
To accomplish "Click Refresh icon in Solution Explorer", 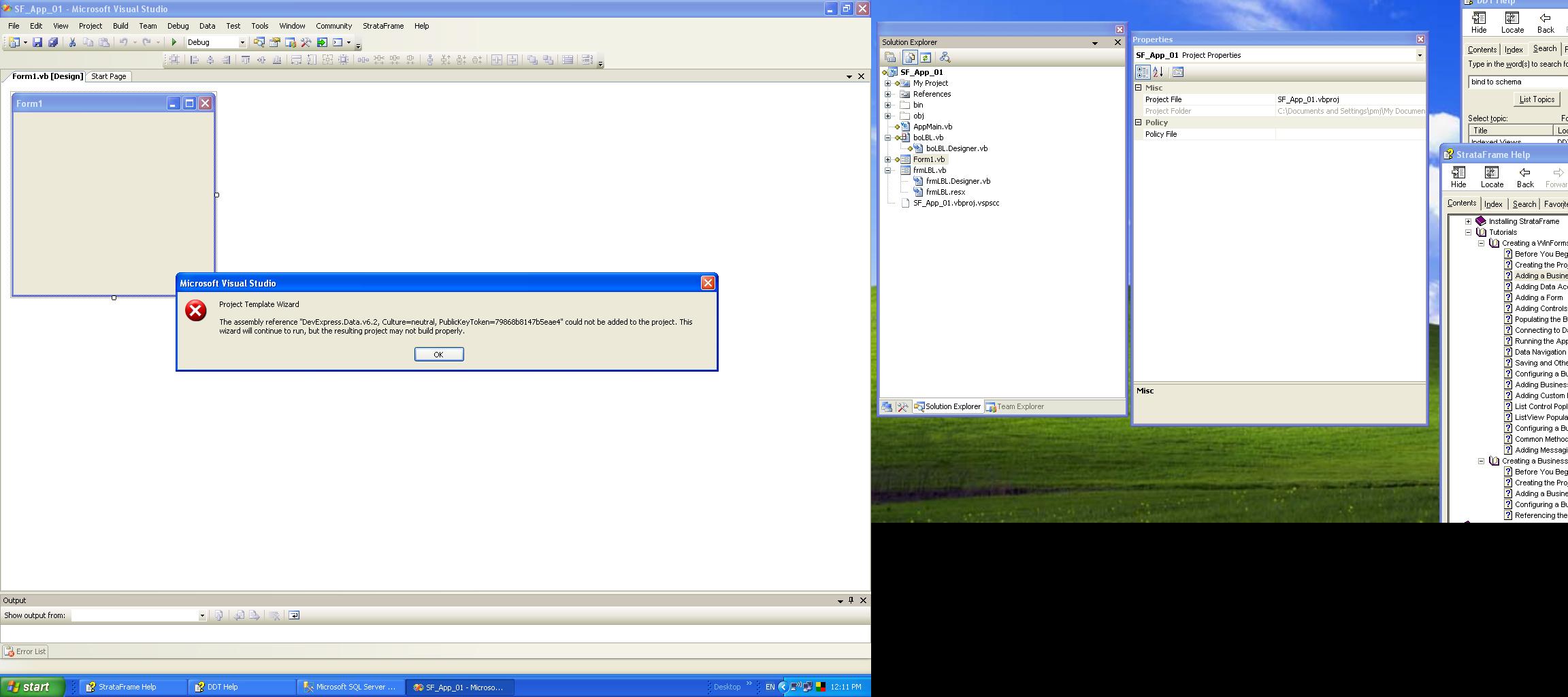I will click(926, 58).
